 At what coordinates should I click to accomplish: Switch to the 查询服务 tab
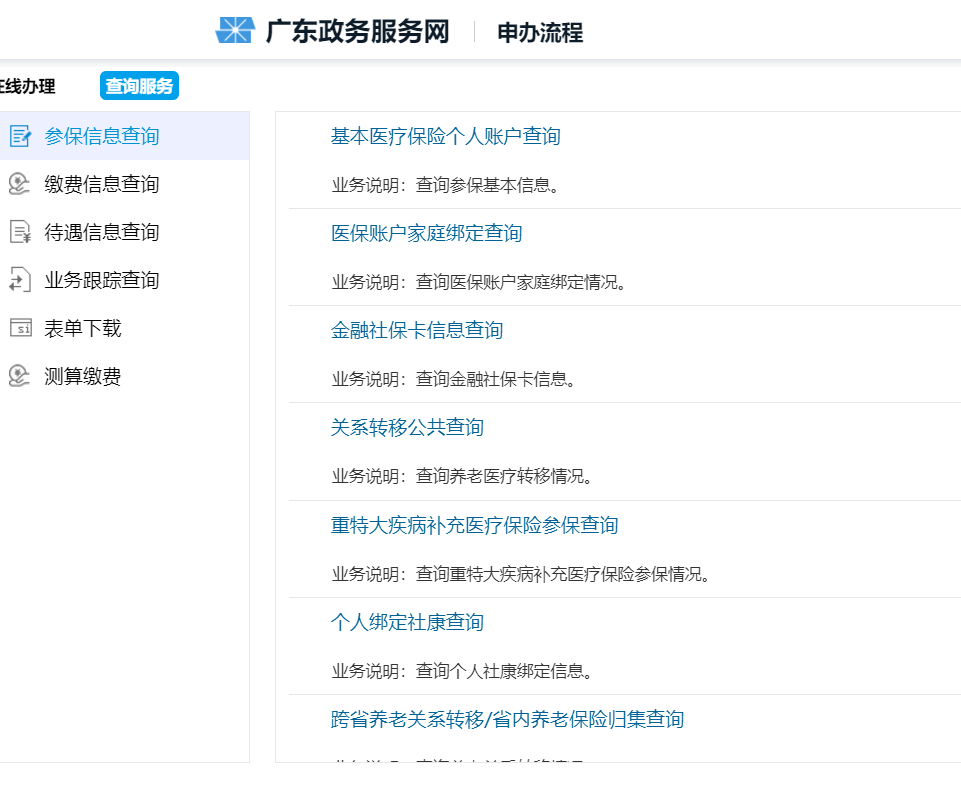(x=139, y=86)
